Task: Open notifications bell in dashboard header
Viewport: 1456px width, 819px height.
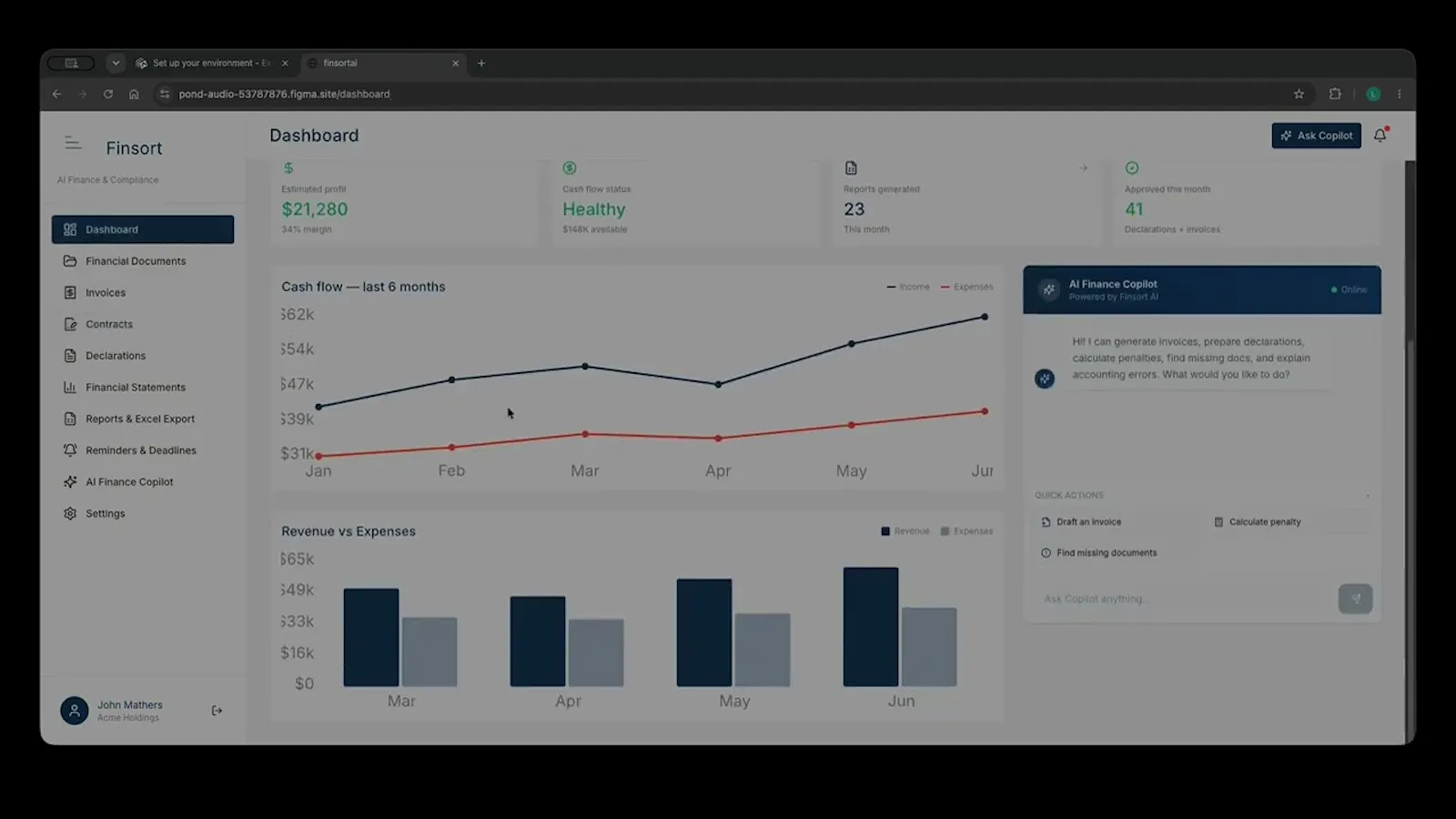Action: point(1380,136)
